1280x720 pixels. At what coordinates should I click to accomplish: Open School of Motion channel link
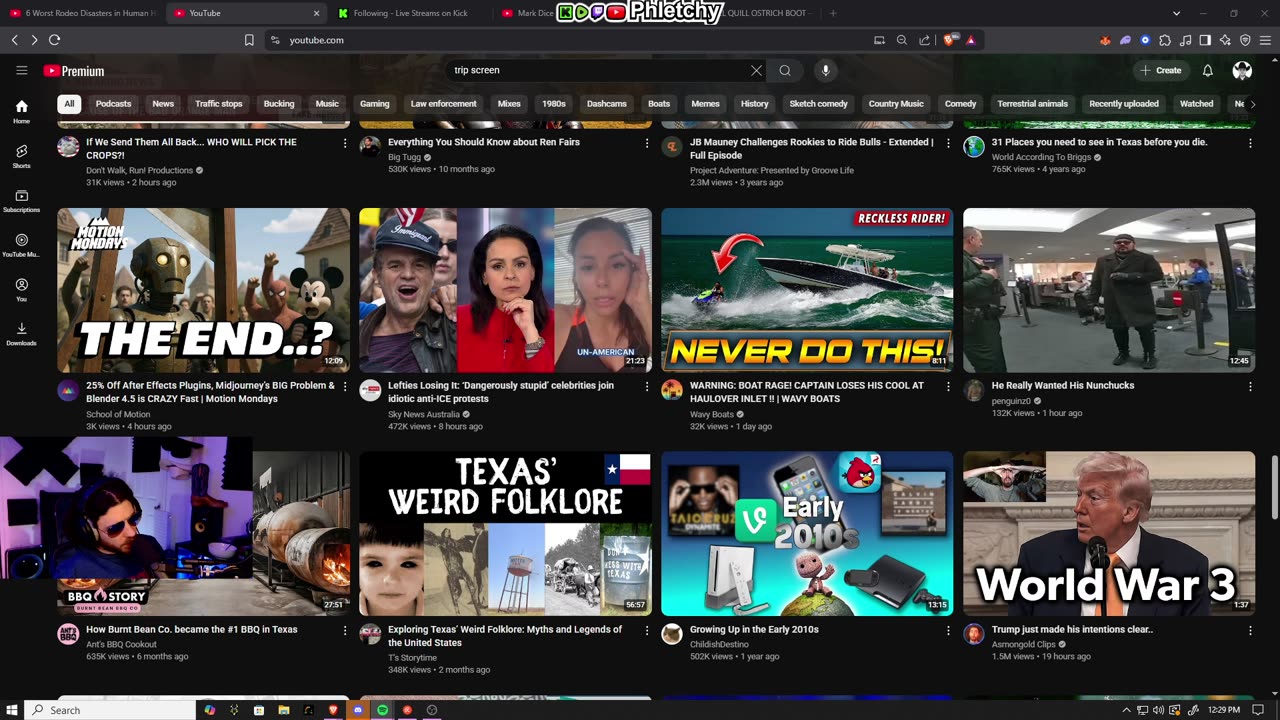[118, 414]
